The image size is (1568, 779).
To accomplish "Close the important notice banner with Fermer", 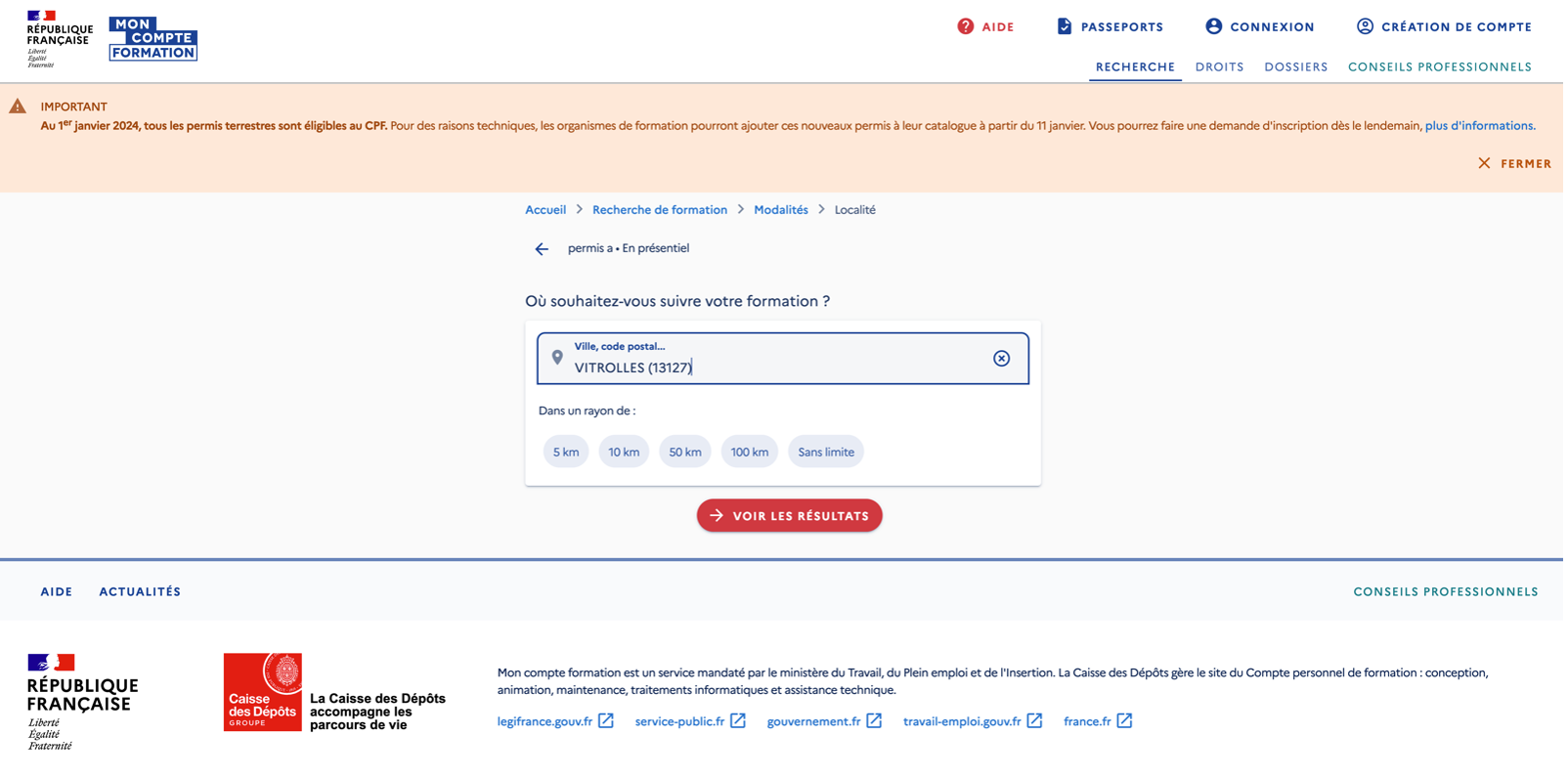I will pyautogui.click(x=1514, y=164).
